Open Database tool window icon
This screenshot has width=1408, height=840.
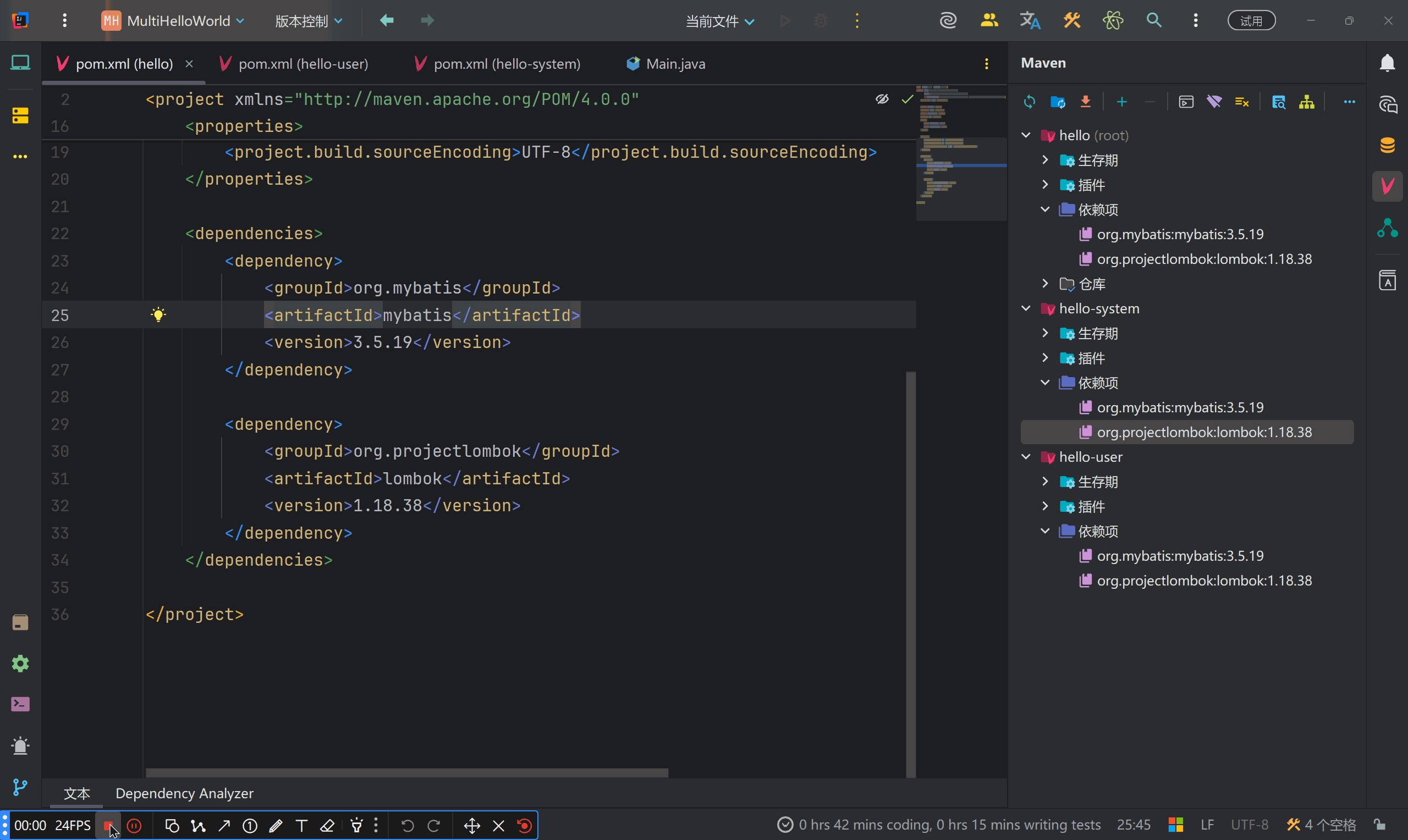tap(1387, 145)
